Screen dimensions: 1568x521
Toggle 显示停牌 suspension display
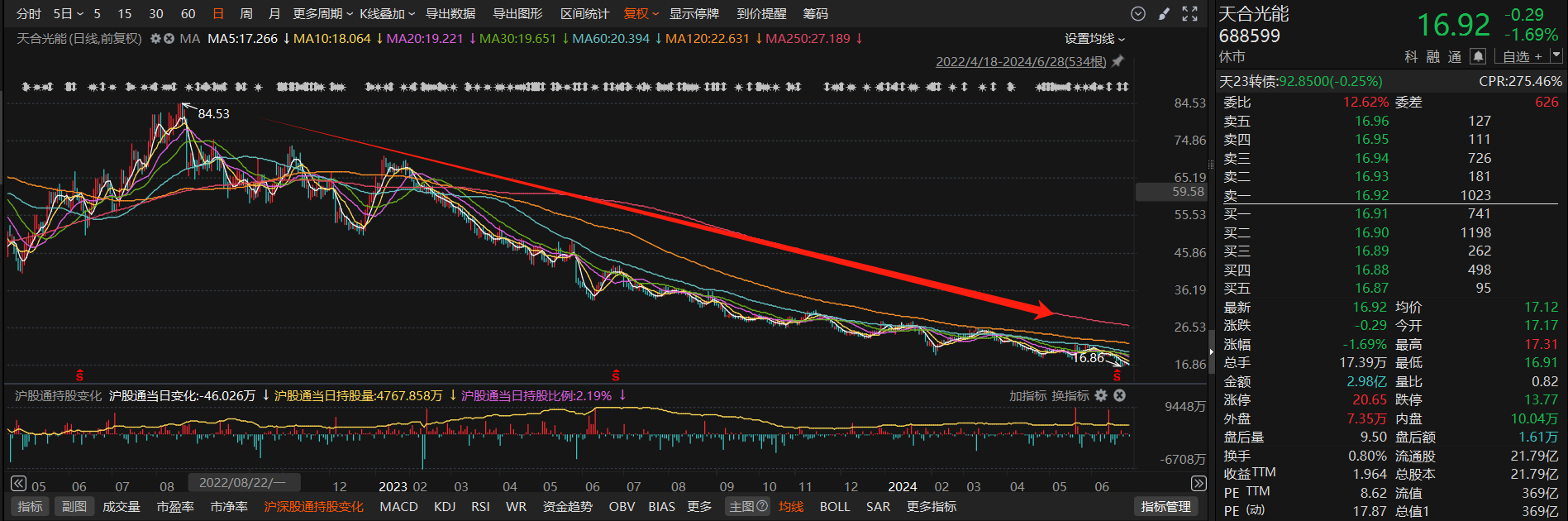(x=693, y=14)
